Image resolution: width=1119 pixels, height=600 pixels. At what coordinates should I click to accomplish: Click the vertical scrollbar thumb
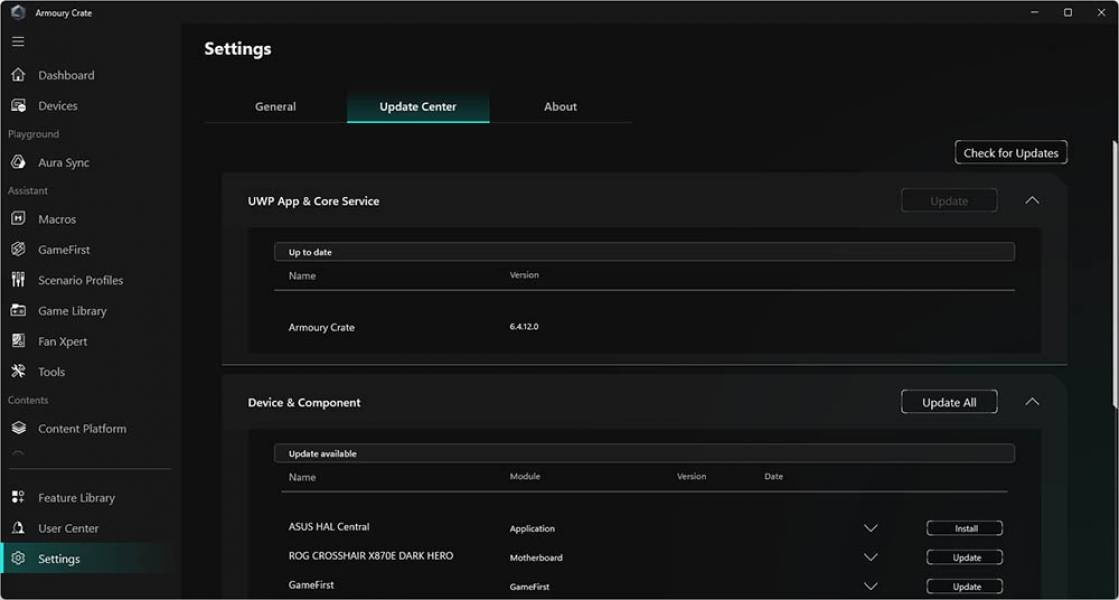click(x=1115, y=275)
